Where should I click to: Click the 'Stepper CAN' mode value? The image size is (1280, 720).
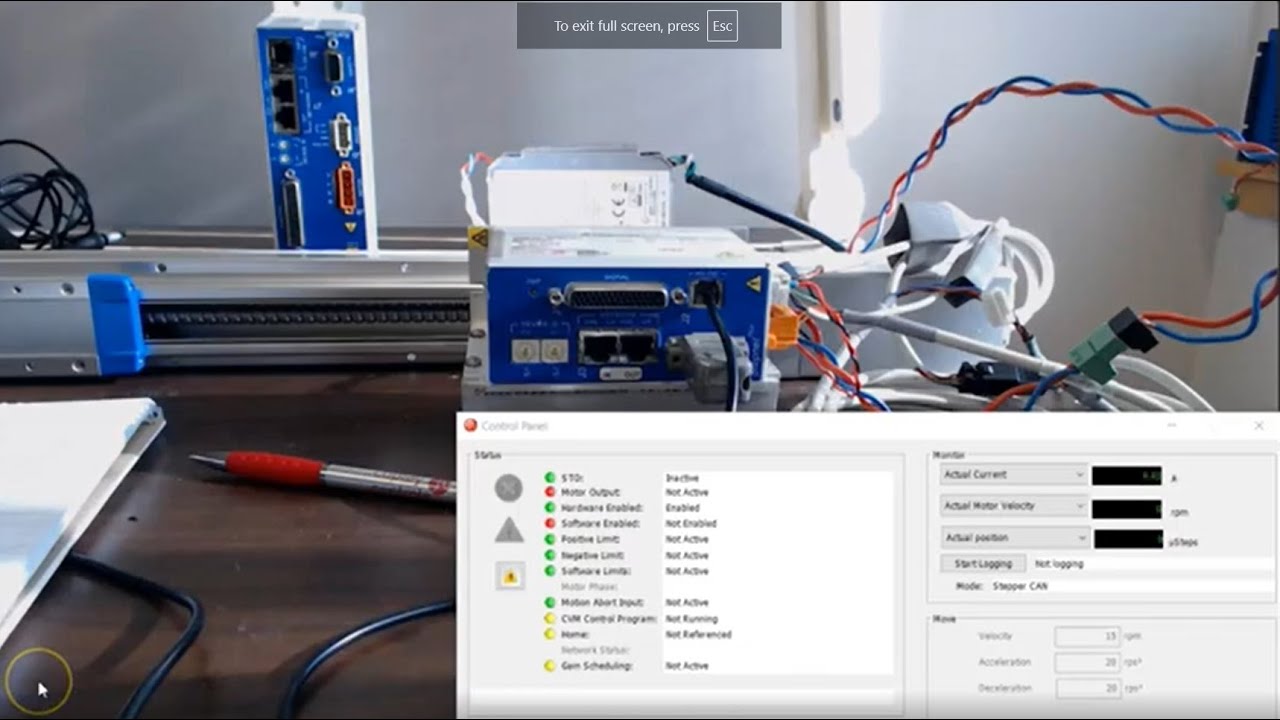pyautogui.click(x=1020, y=586)
